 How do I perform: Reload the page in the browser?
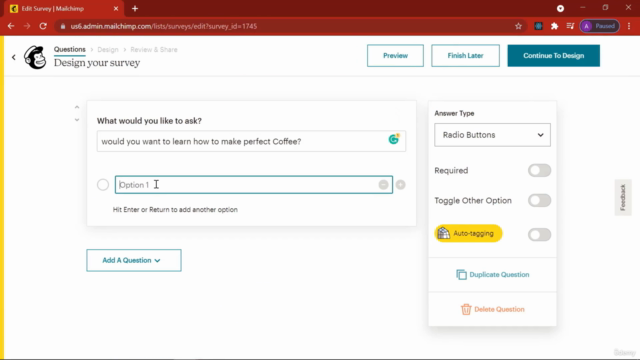coord(43,26)
